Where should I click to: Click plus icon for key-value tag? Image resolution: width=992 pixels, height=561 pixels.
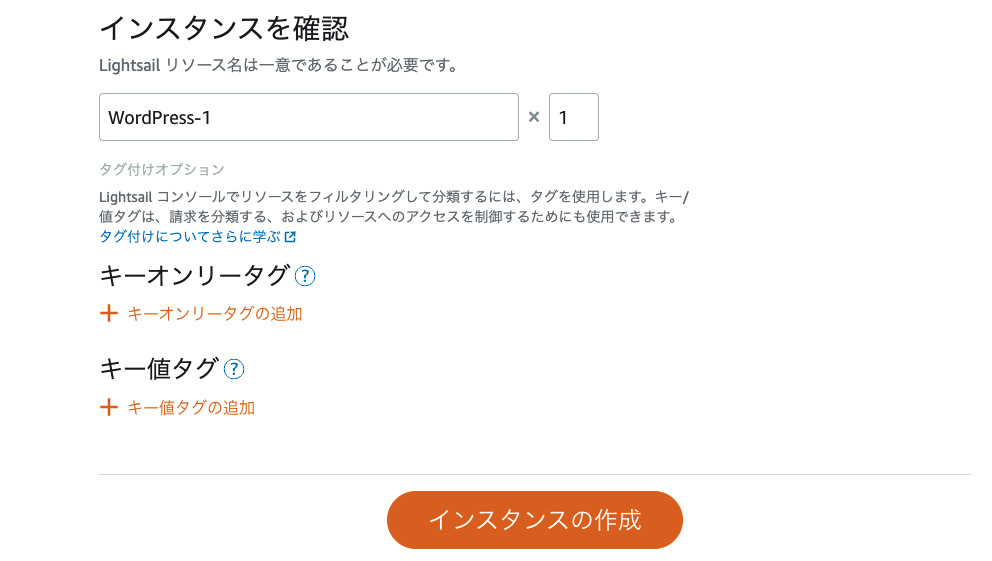pos(109,407)
